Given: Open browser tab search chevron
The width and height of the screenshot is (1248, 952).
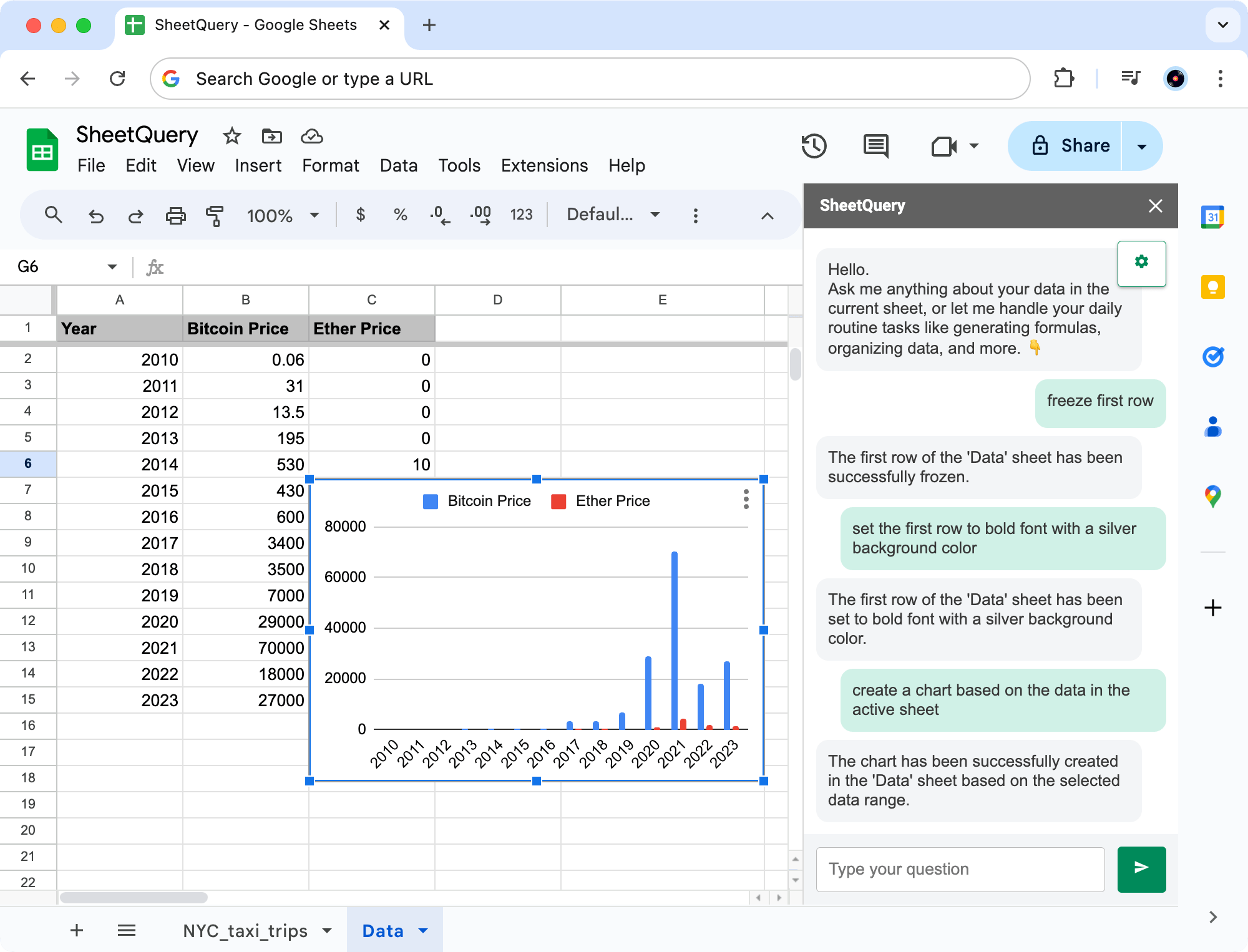Looking at the screenshot, I should 1223,25.
